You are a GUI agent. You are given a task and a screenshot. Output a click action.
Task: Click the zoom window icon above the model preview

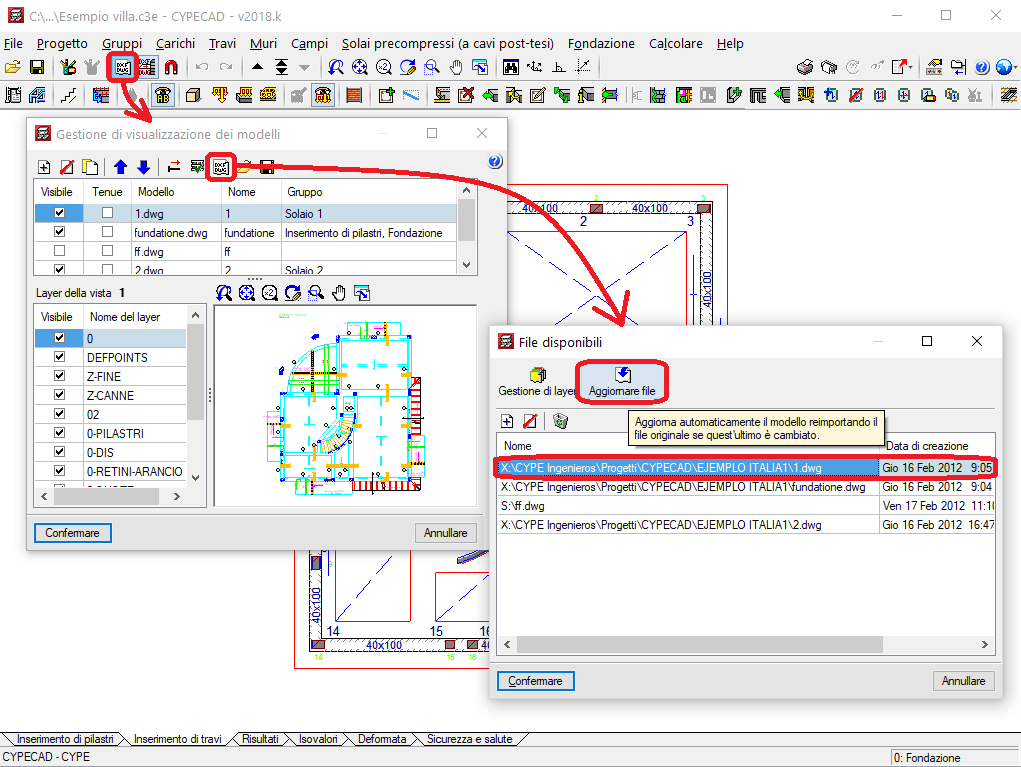click(x=316, y=293)
